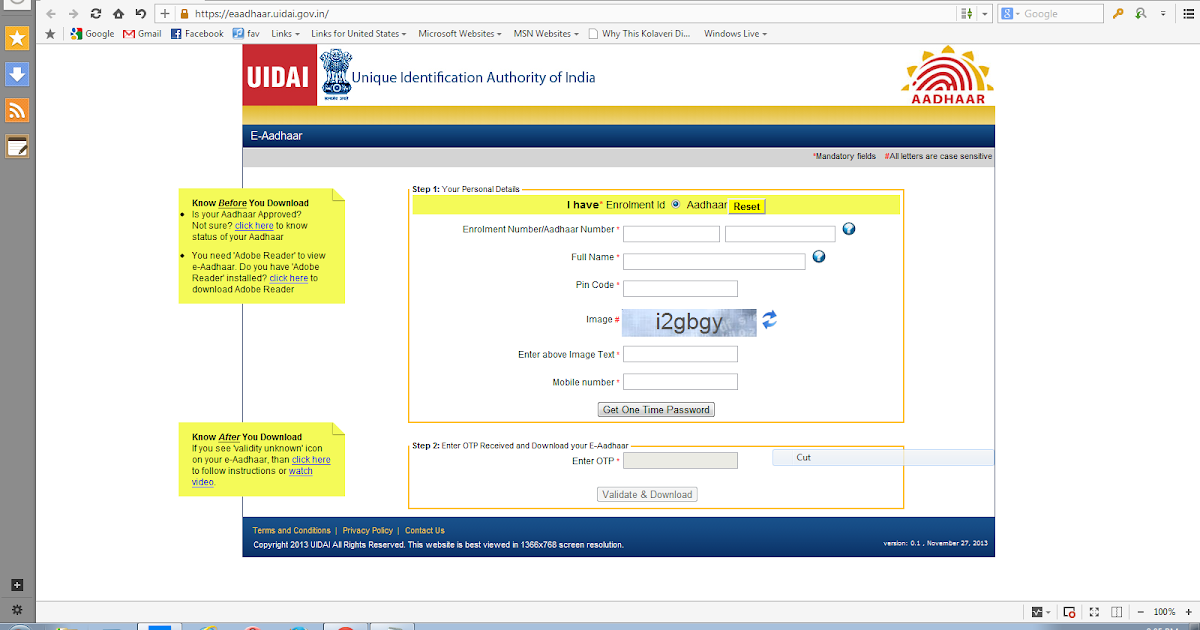Select the Enrolment Id radio button
The image size is (1200, 630).
click(676, 204)
